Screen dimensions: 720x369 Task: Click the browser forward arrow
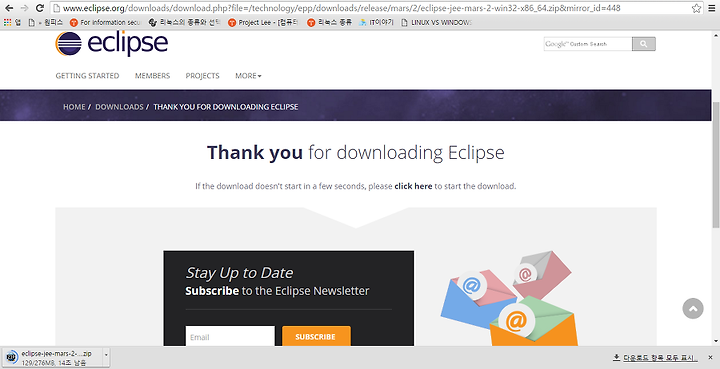(x=24, y=8)
